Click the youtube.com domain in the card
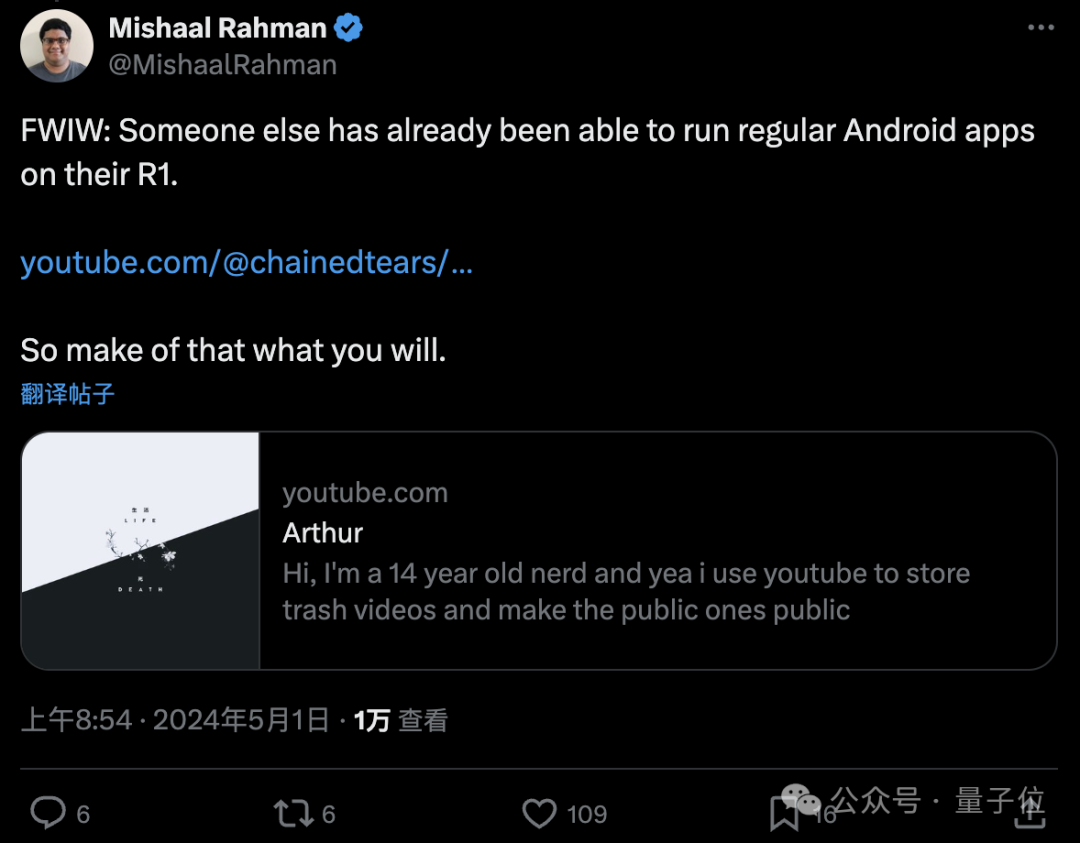 (x=365, y=492)
